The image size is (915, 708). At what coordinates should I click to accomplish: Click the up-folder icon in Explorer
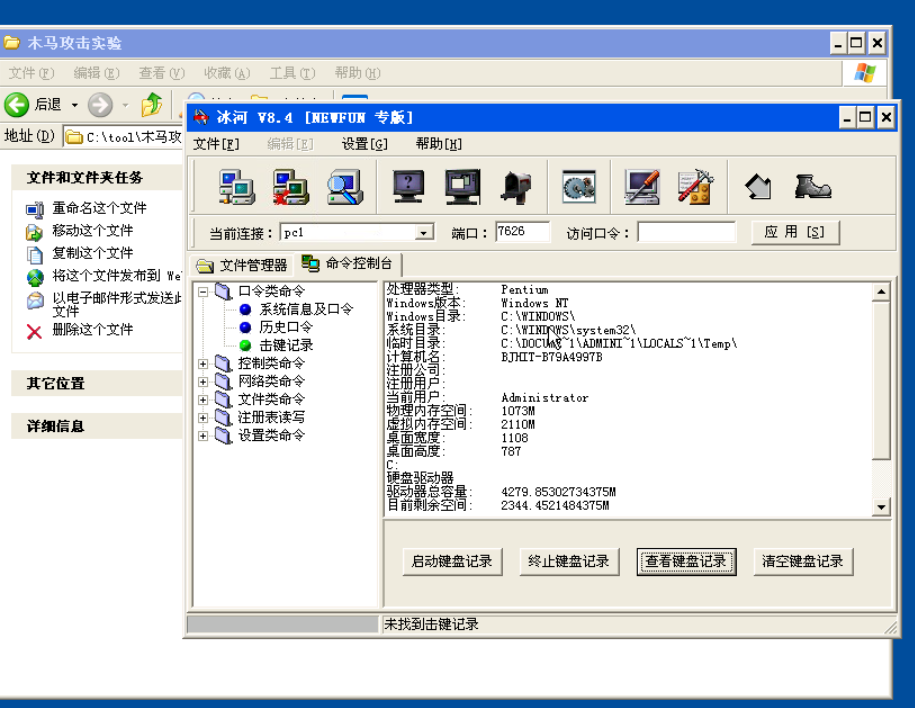(152, 104)
